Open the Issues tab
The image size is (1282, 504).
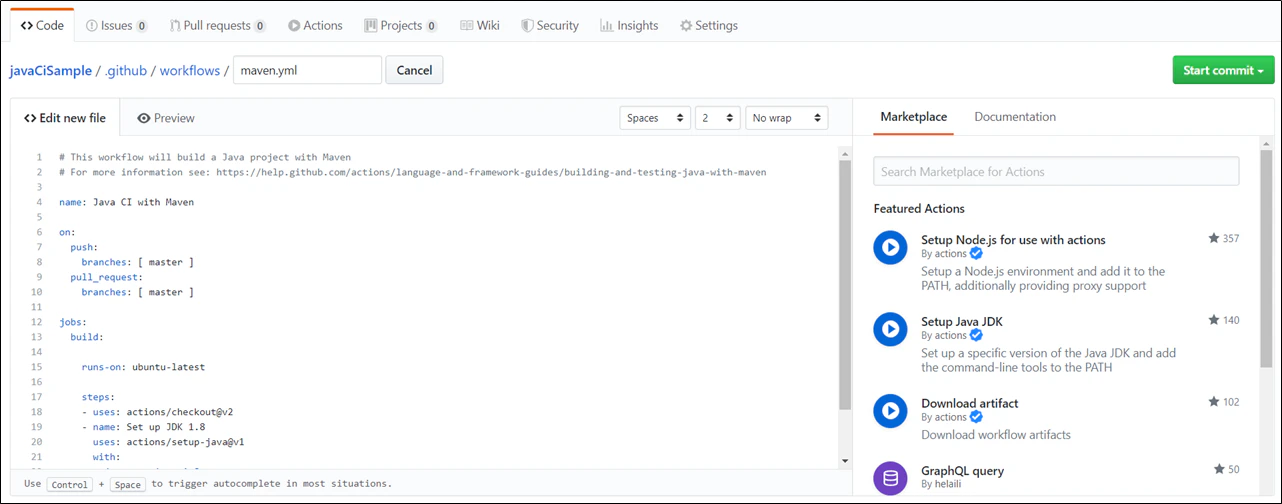coord(117,25)
